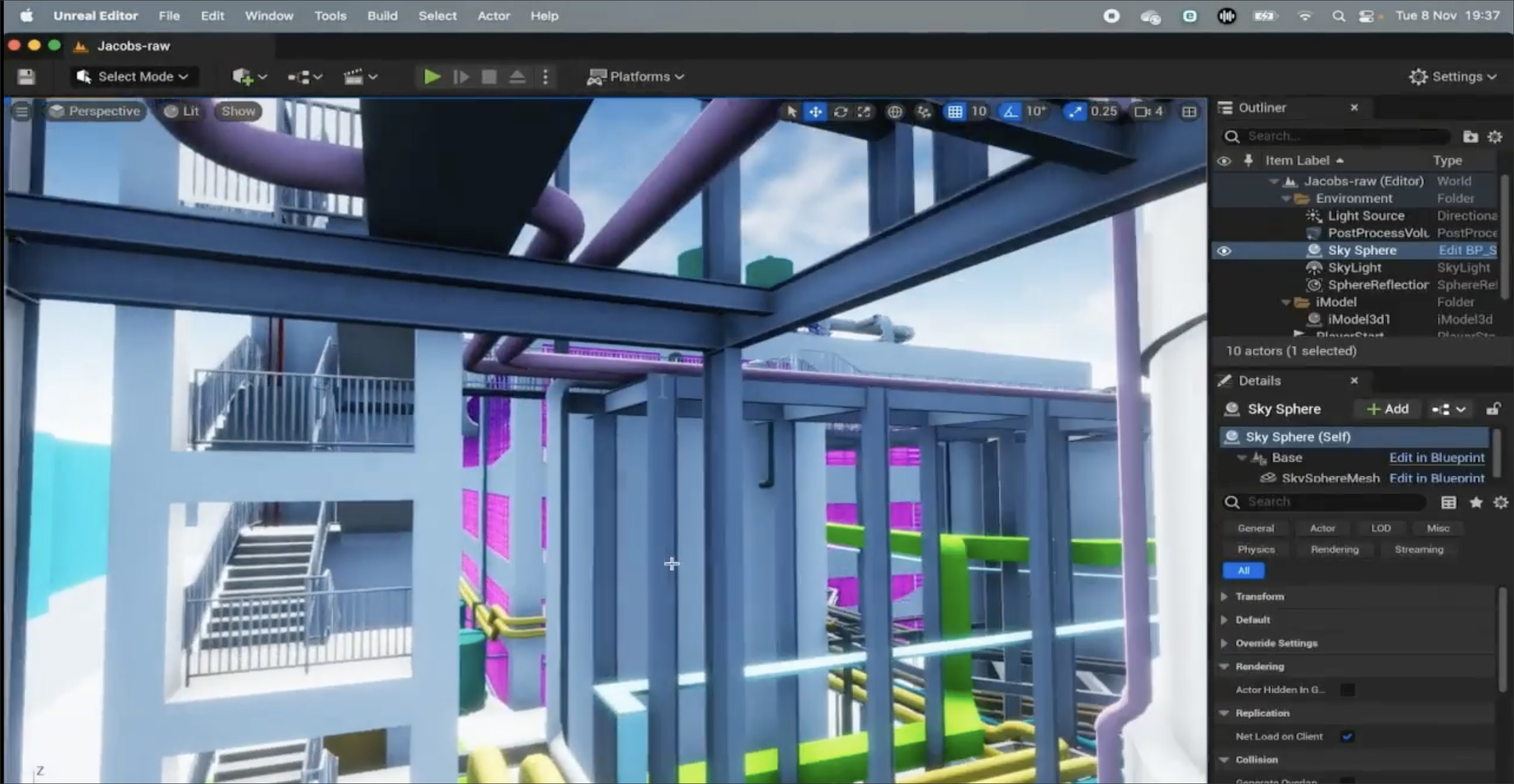Click the Stop play button

[x=489, y=77]
